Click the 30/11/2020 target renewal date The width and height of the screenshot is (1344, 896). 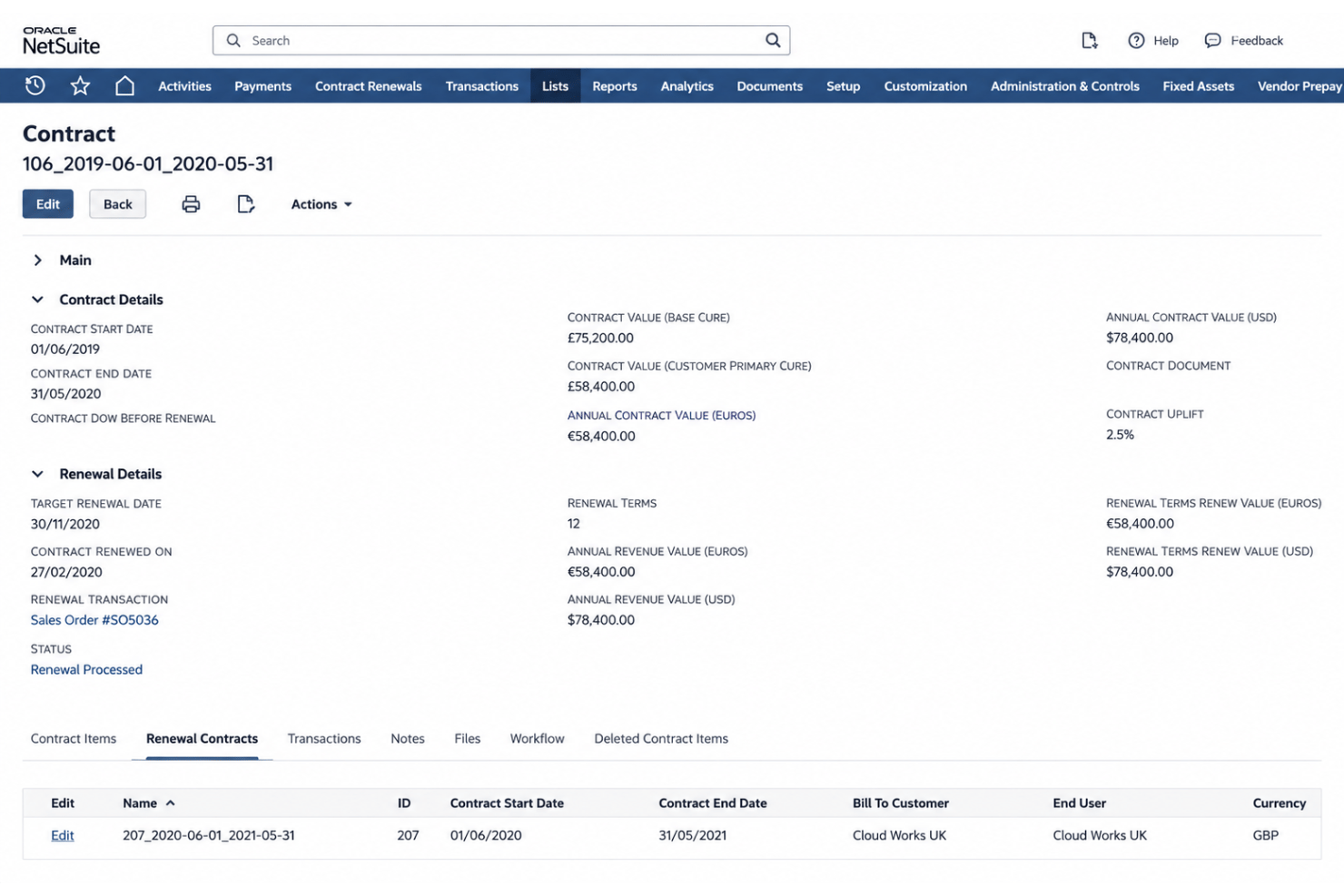pos(65,524)
